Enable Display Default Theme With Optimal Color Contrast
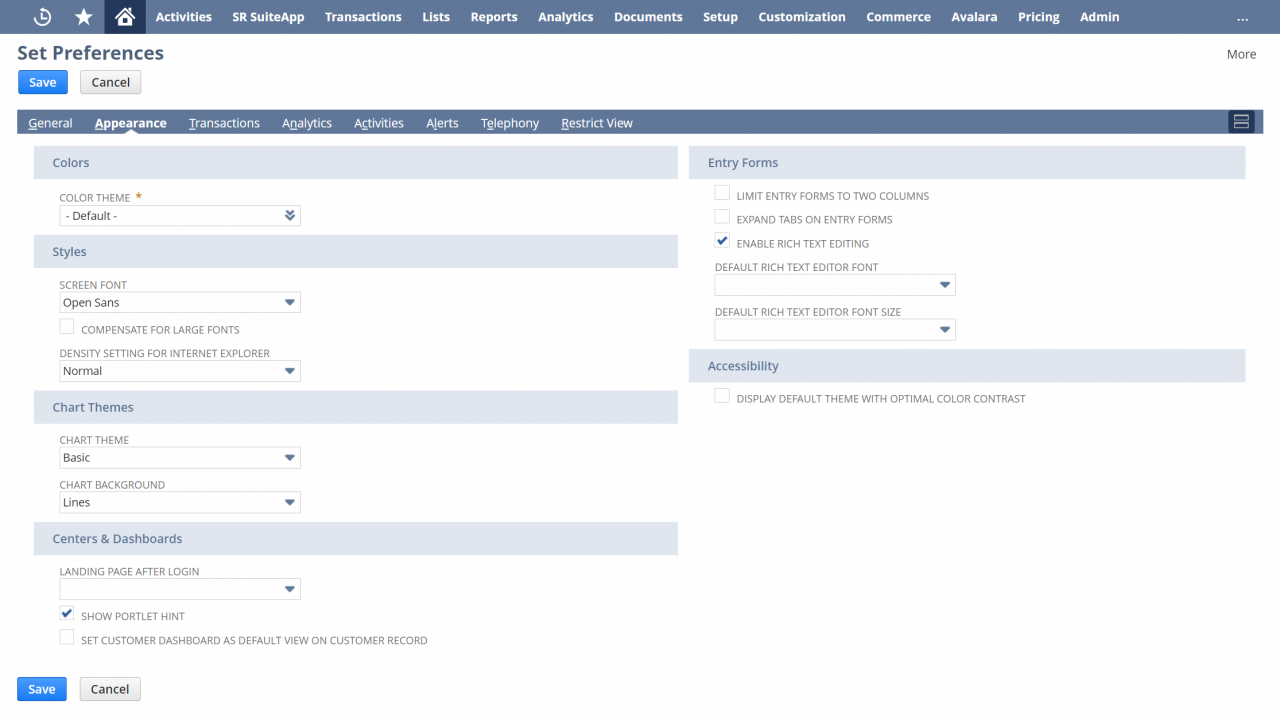 coord(722,395)
